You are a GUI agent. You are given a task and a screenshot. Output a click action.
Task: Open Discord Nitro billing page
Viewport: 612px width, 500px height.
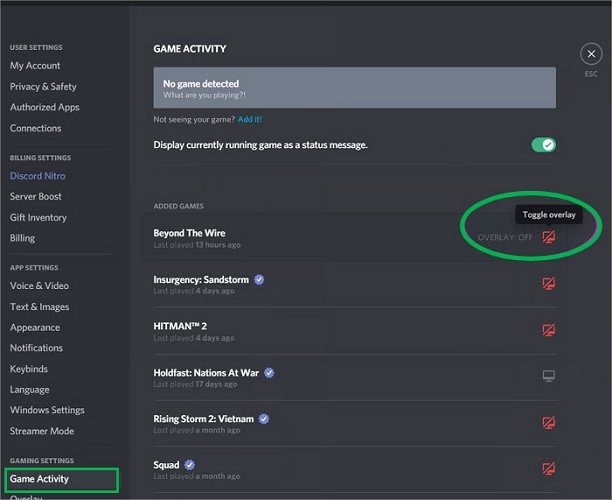coord(37,176)
